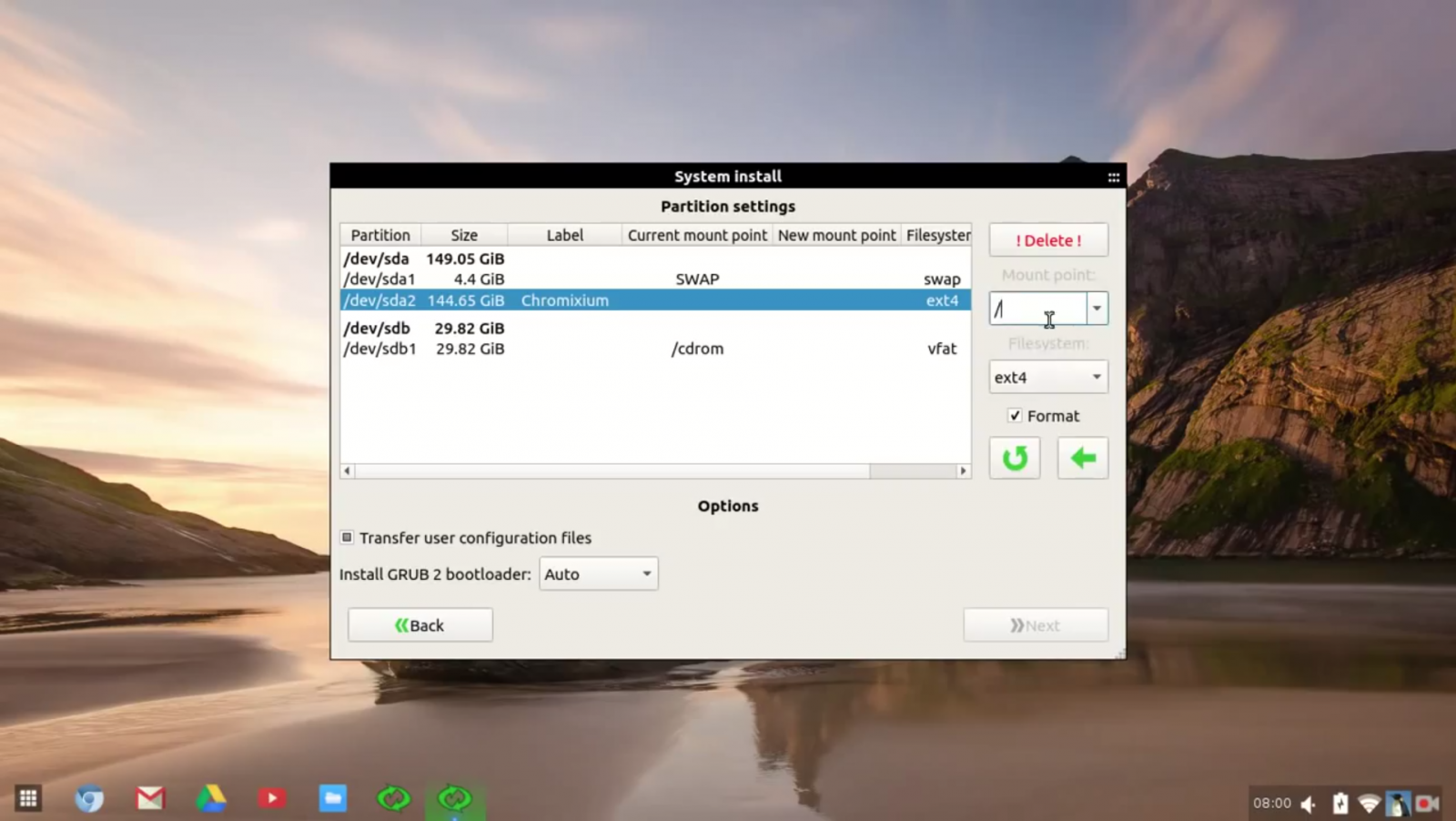Click the highlighted active installer icon on the shelf

point(454,798)
